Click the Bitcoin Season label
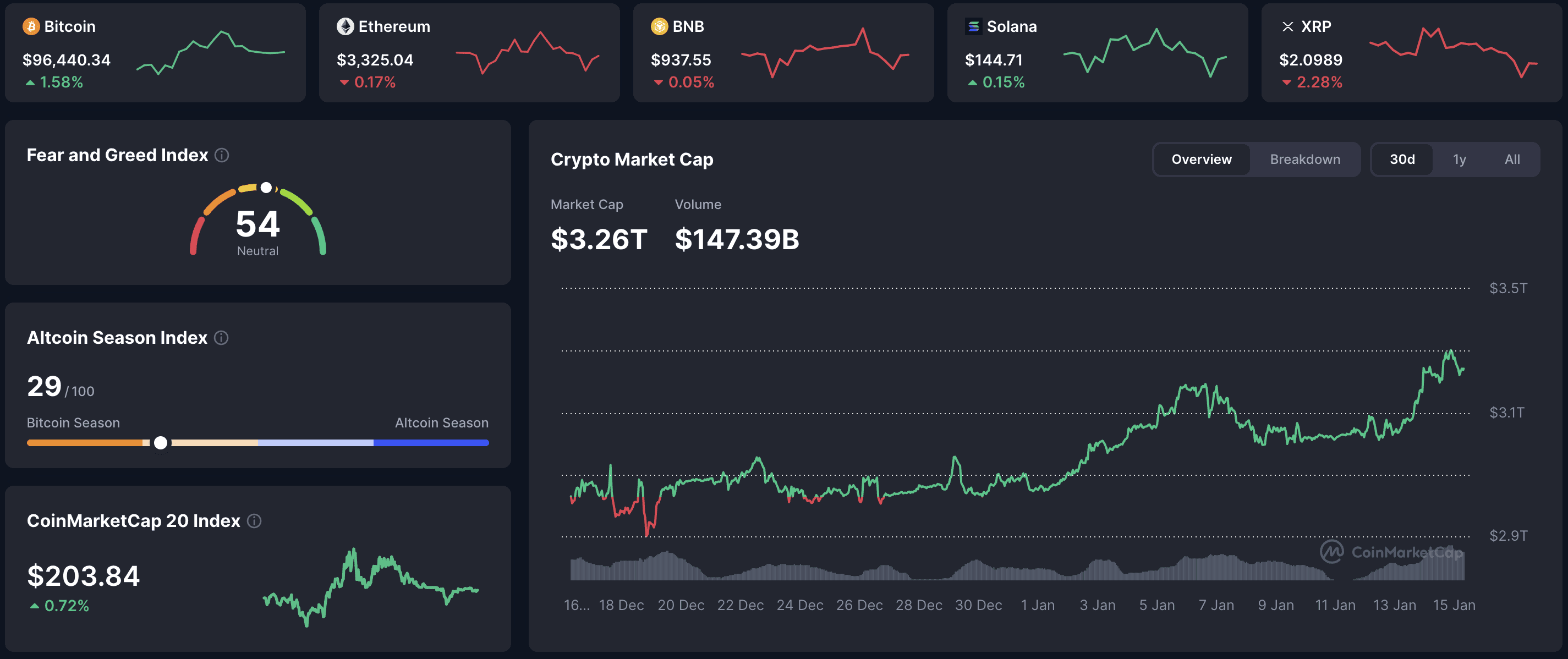This screenshot has height=659, width=1568. pyautogui.click(x=73, y=422)
